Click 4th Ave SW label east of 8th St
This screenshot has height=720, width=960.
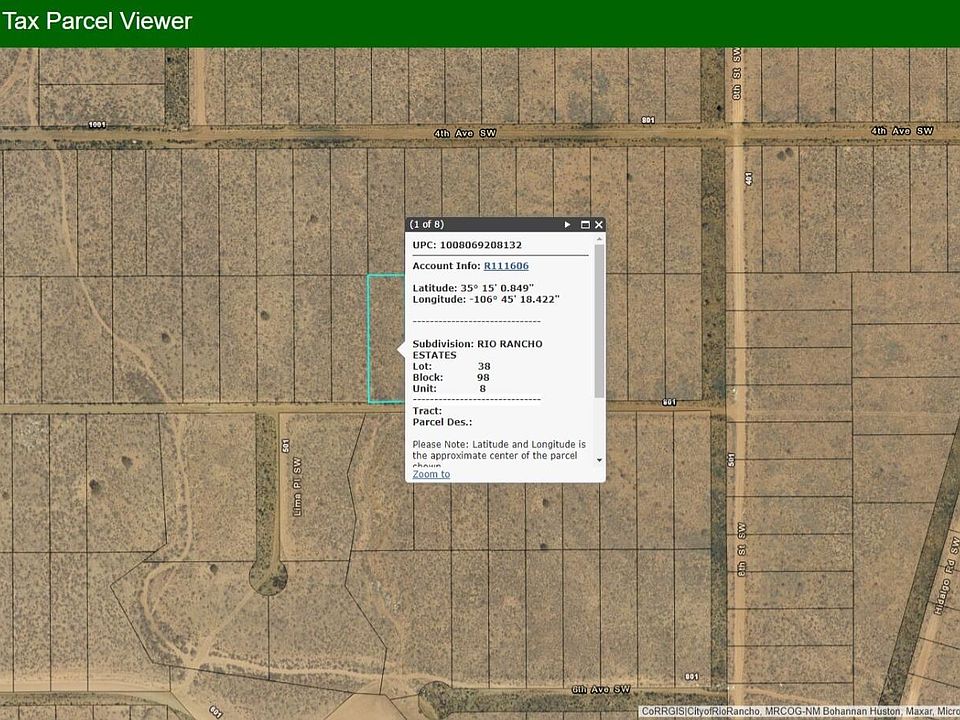tap(901, 131)
